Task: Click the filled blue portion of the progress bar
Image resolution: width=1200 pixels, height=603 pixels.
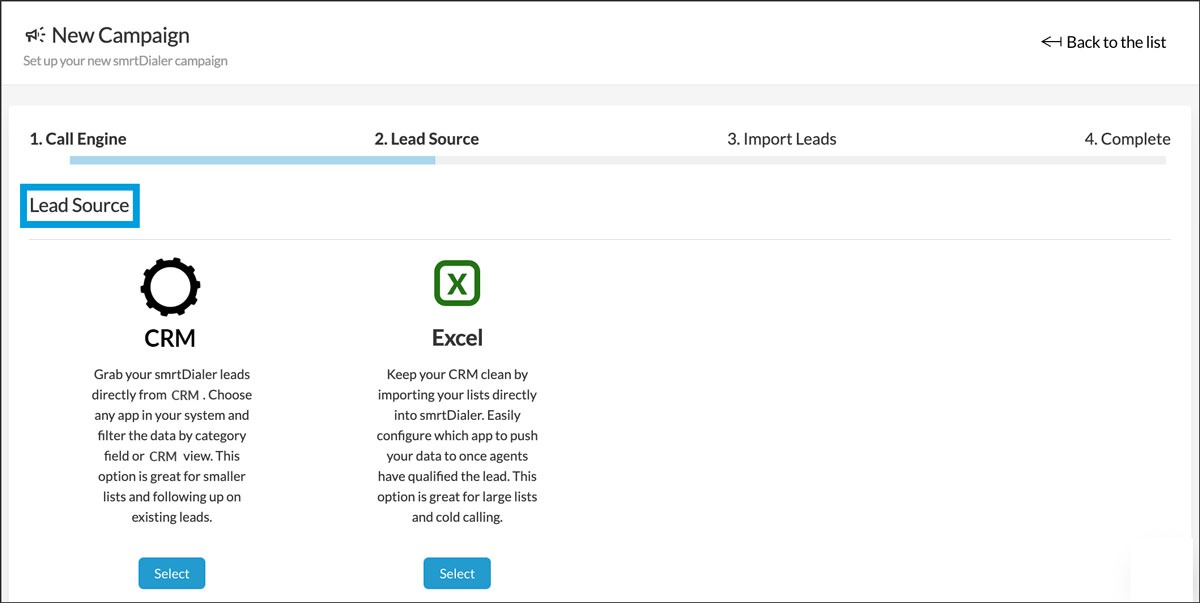Action: (250, 160)
